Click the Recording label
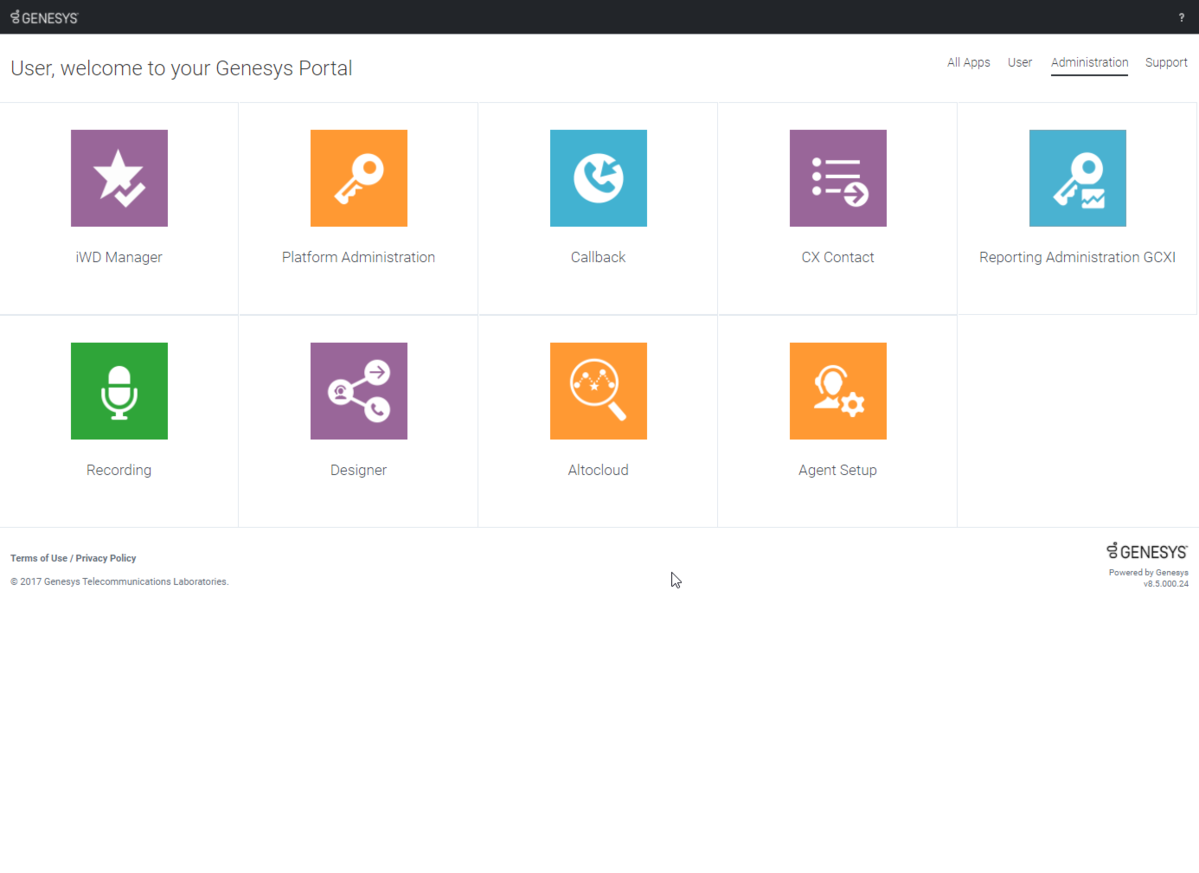The height and width of the screenshot is (873, 1199). pyautogui.click(x=119, y=470)
